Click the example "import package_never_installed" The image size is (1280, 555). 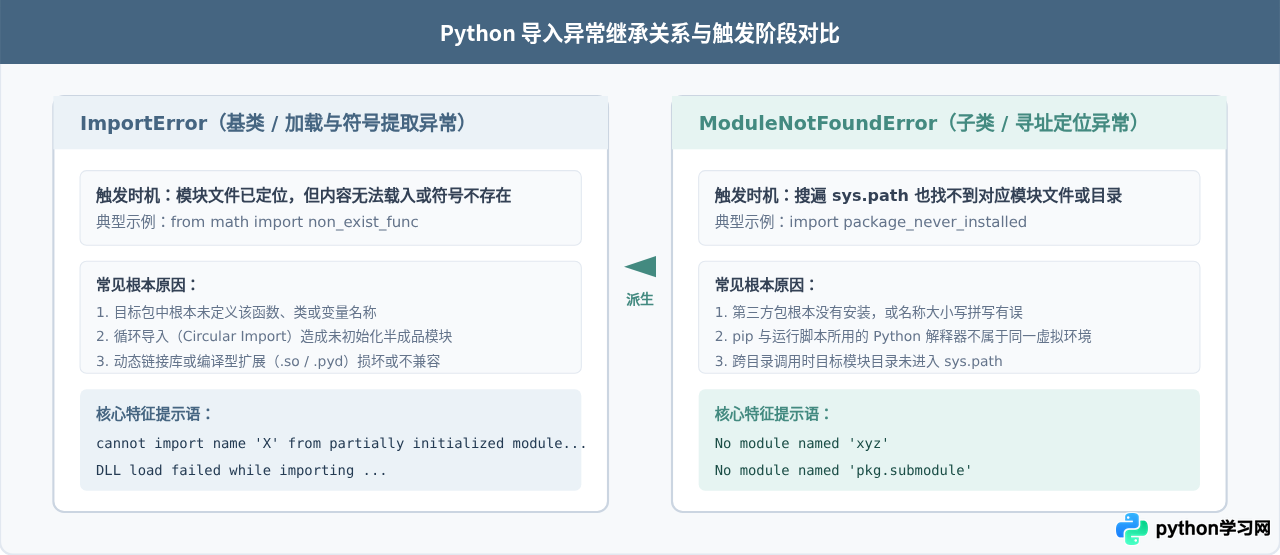pyautogui.click(x=908, y=222)
